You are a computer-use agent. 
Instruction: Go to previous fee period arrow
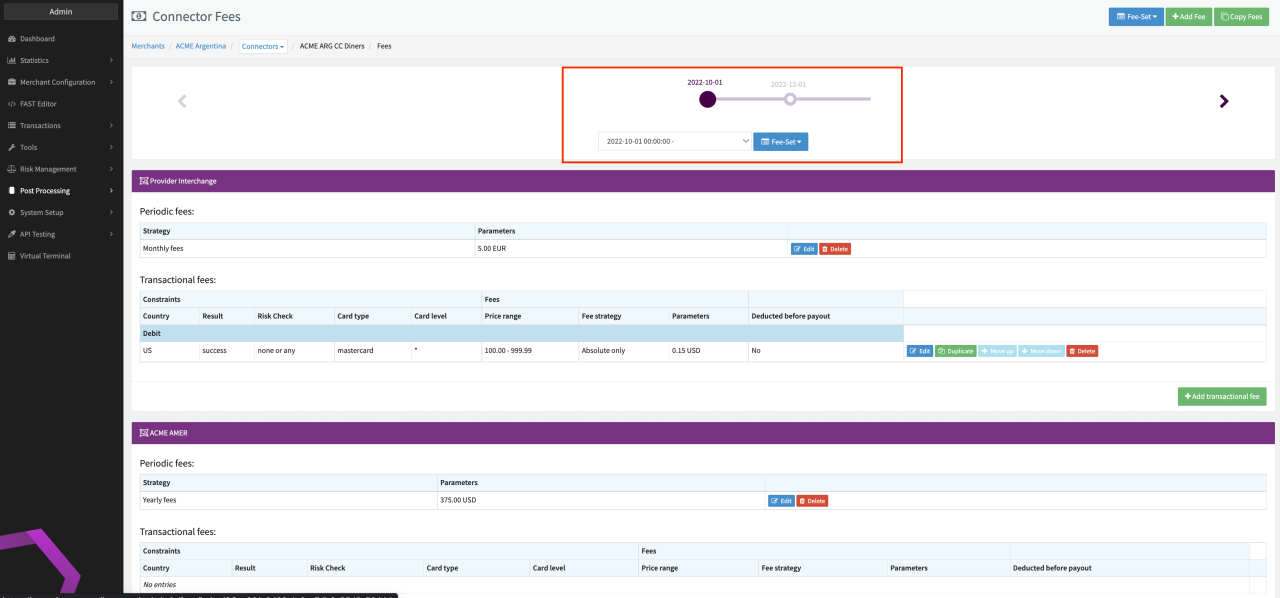point(182,101)
